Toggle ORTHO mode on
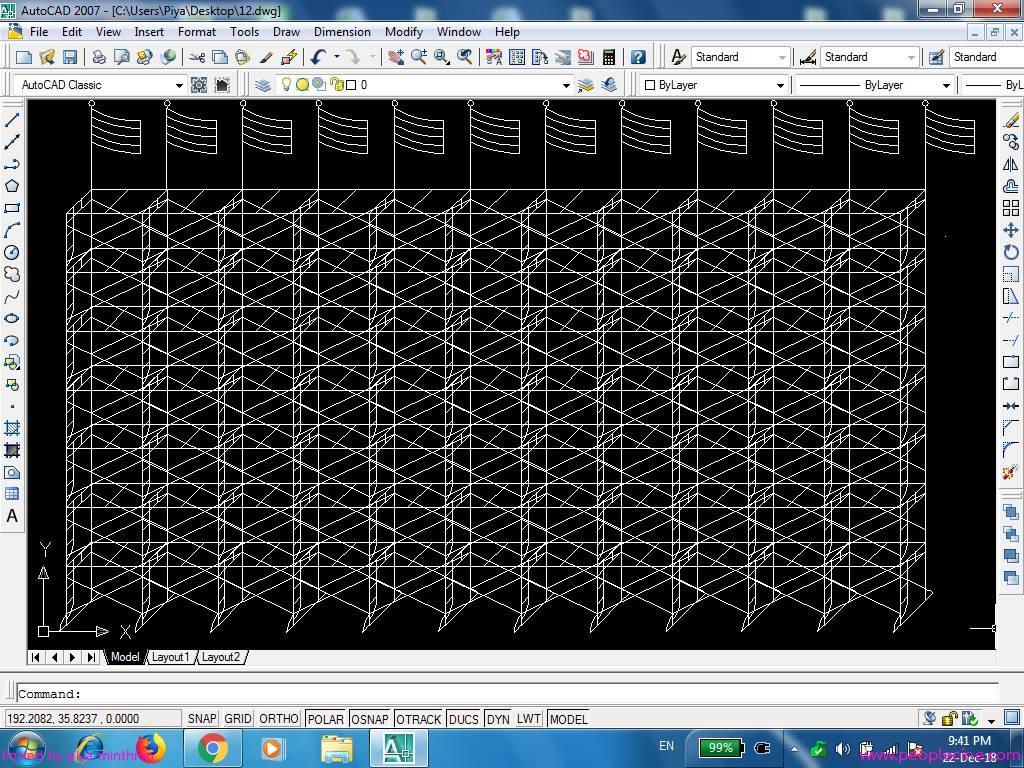 point(278,718)
